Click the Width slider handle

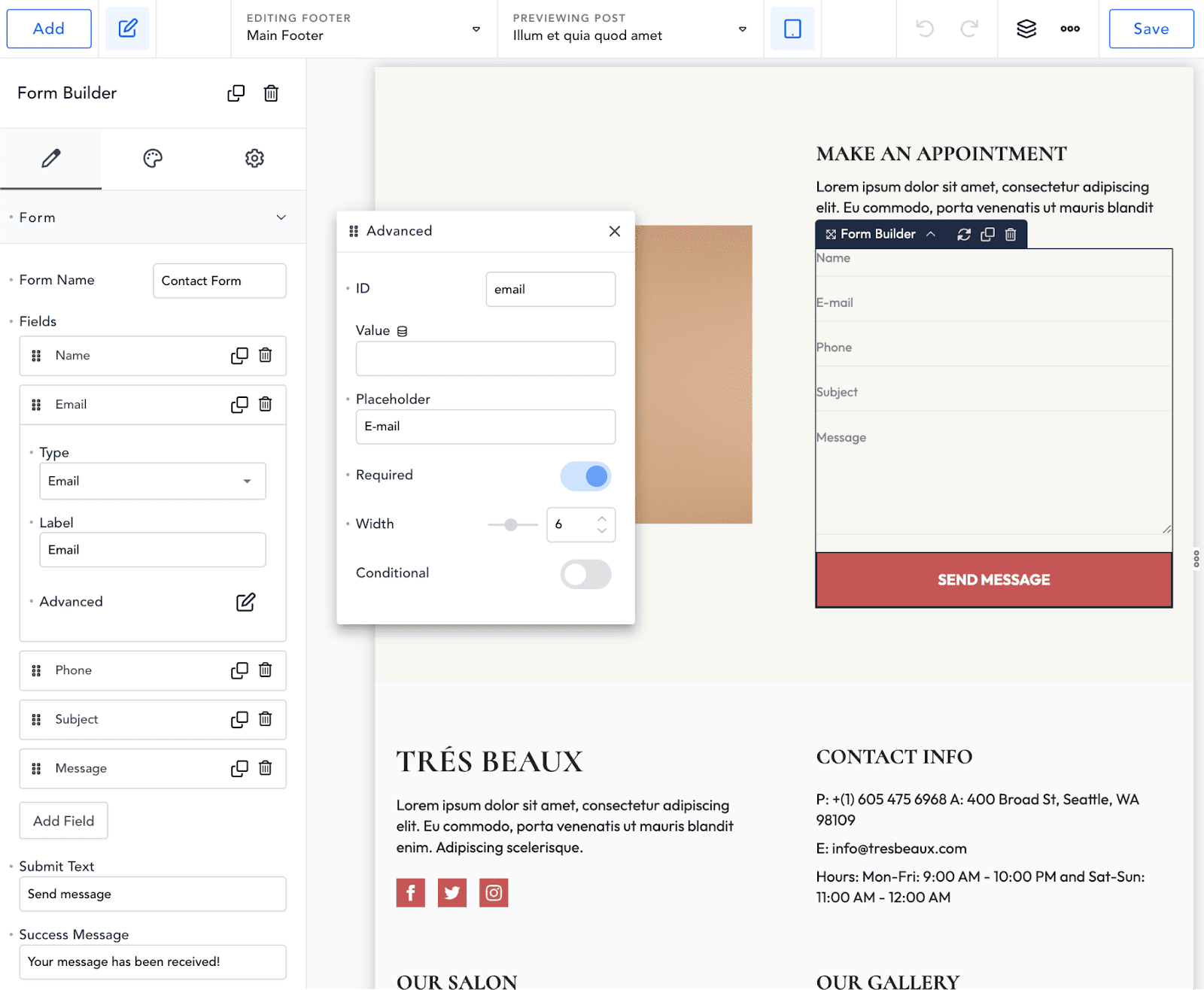[511, 524]
